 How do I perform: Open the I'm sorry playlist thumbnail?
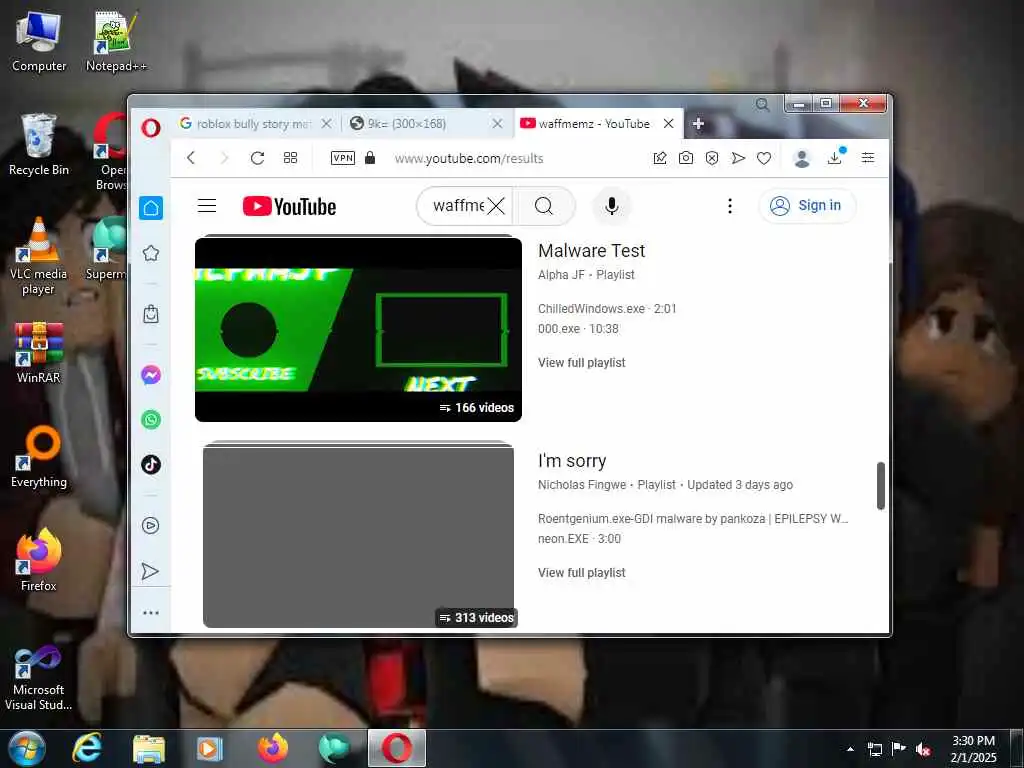coord(359,536)
